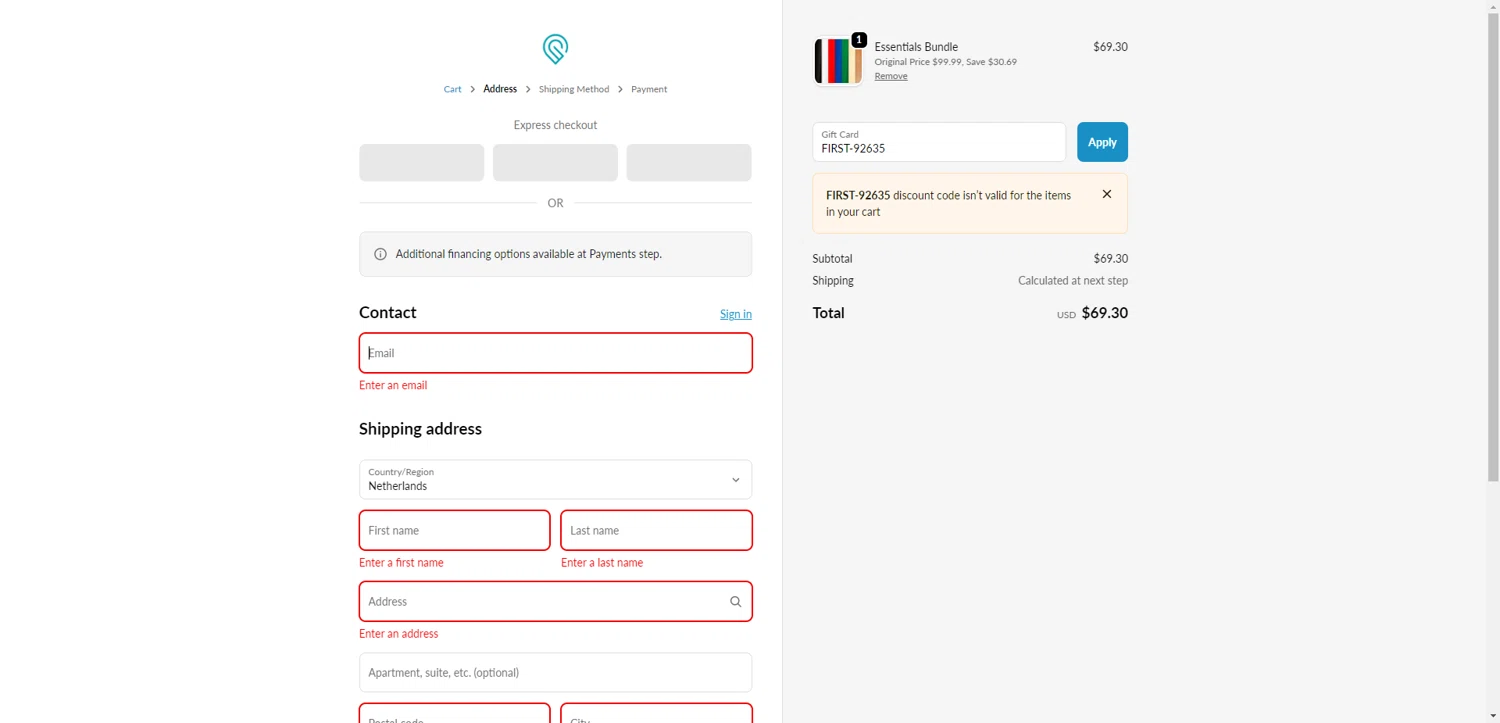Focus the First name field
Screen dimensions: 1500x723
click(x=454, y=530)
